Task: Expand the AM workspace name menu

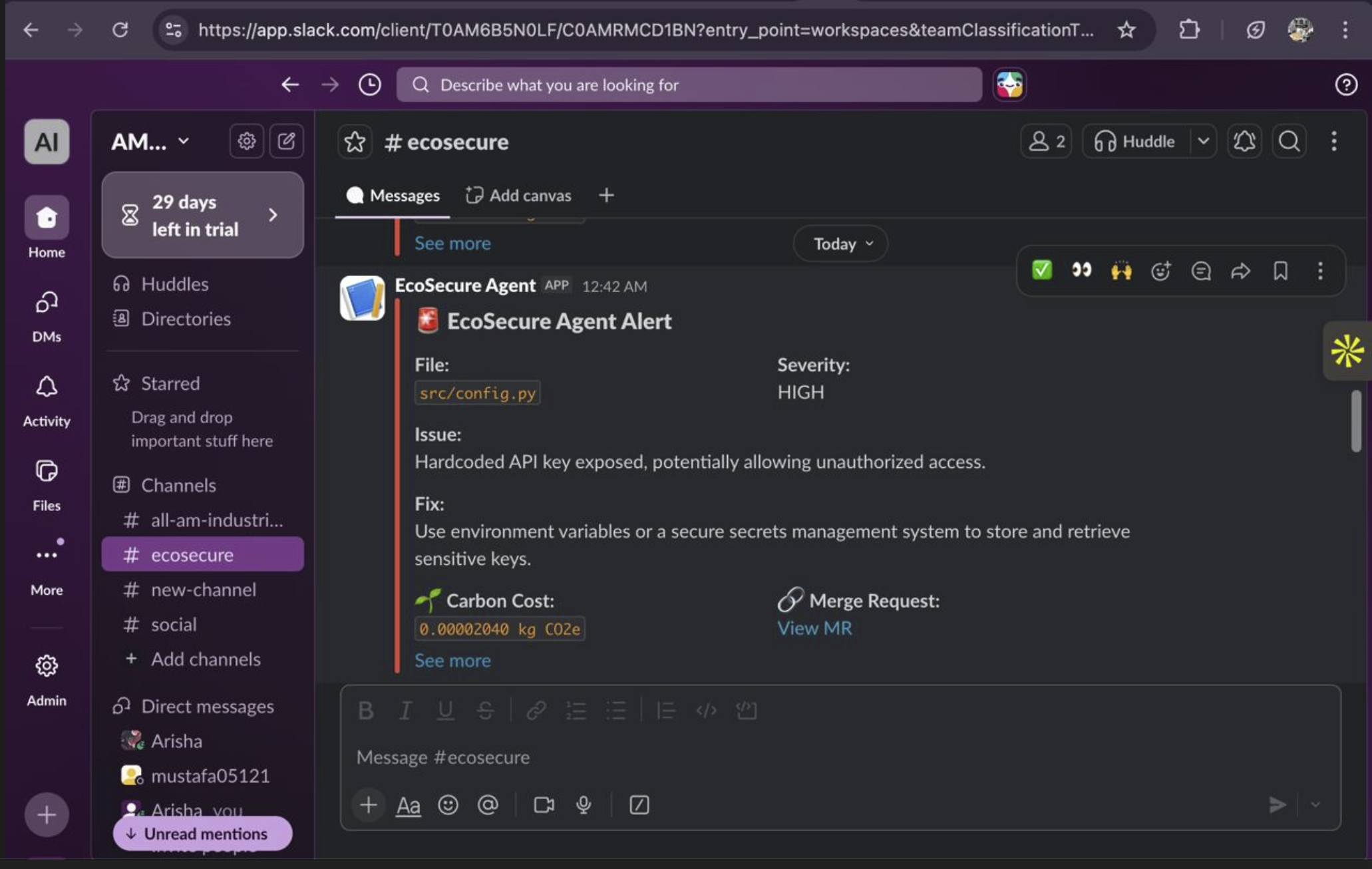Action: coord(150,141)
